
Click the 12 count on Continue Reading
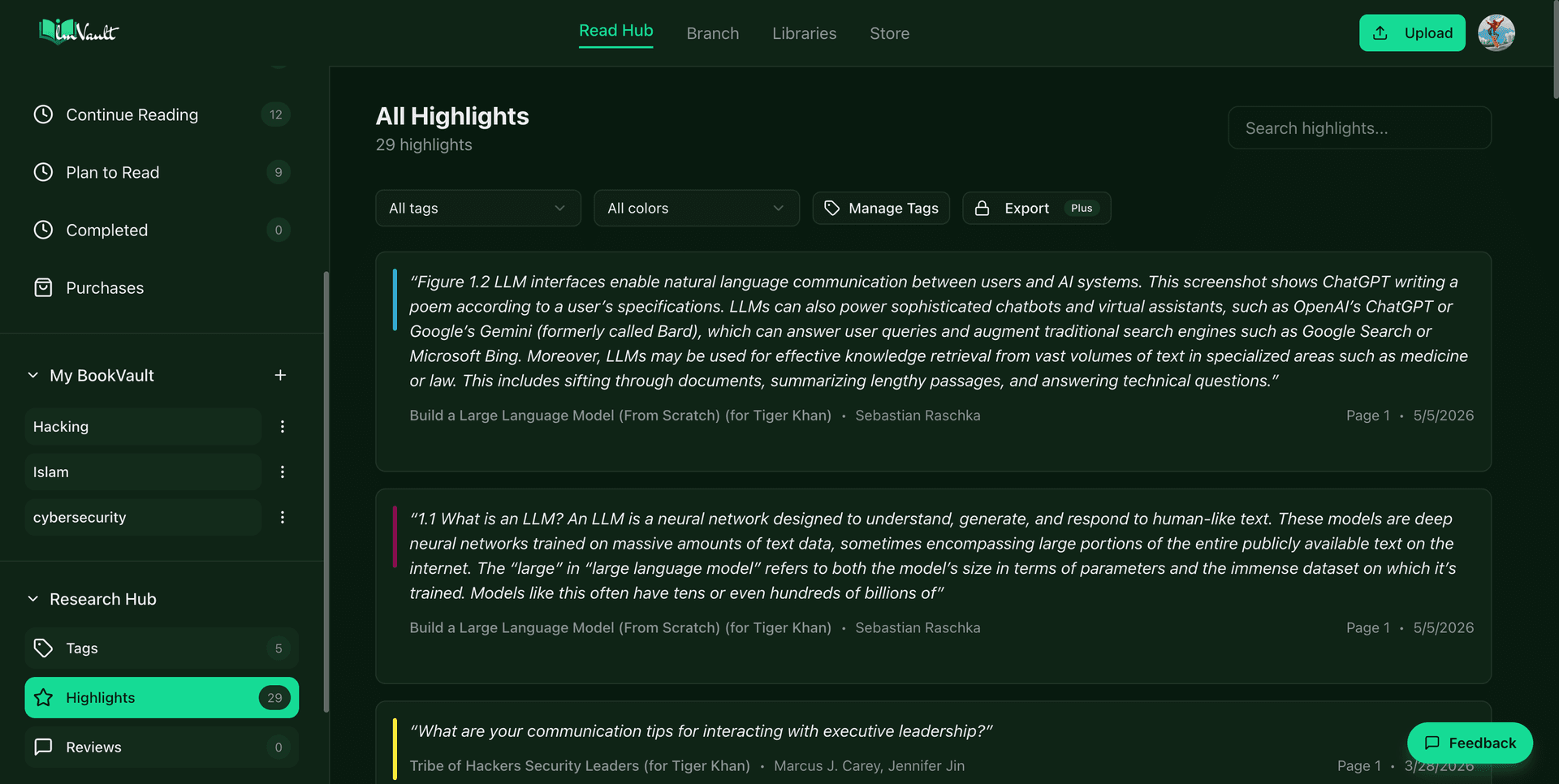click(275, 114)
